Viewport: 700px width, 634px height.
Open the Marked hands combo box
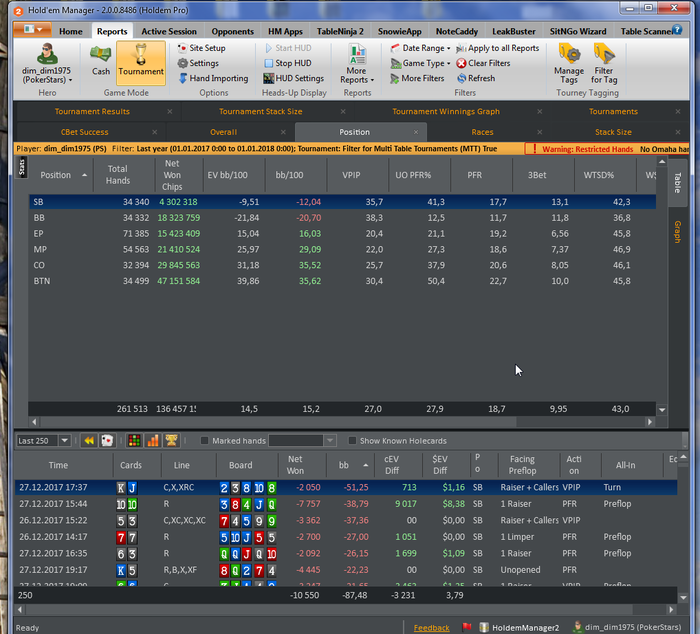pyautogui.click(x=302, y=441)
